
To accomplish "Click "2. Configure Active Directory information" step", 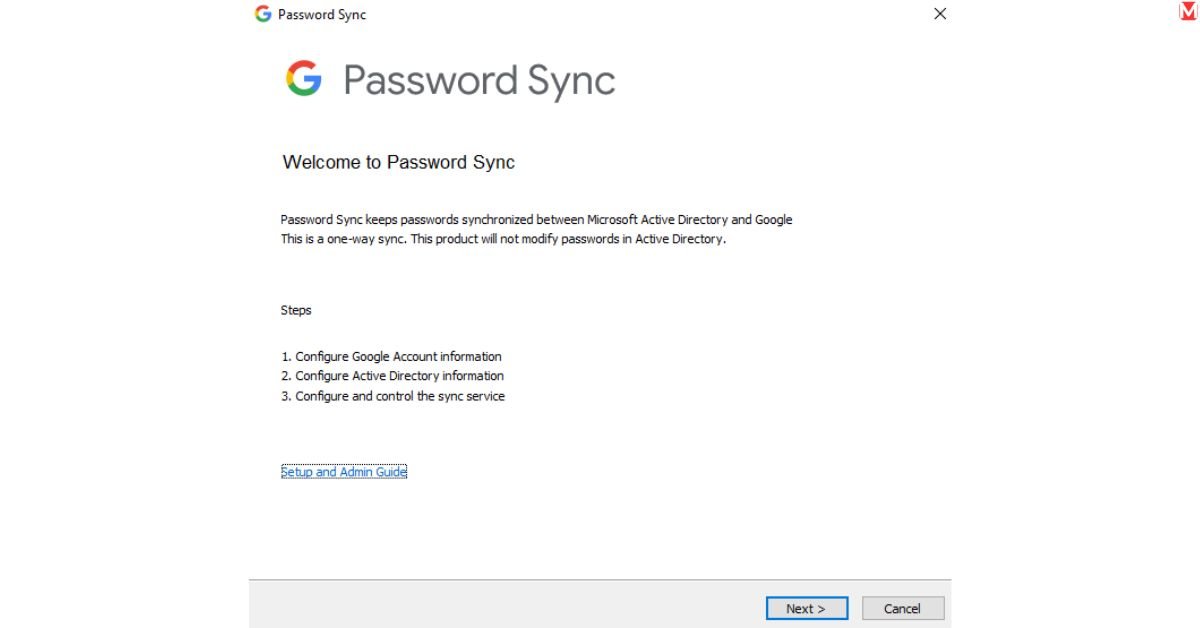I will (392, 376).
